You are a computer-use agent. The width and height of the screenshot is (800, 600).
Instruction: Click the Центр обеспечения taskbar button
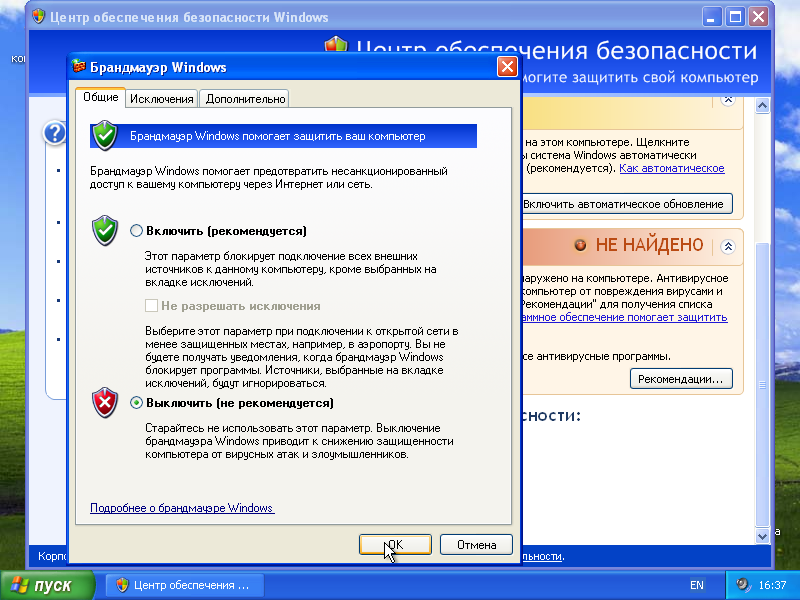(185, 585)
